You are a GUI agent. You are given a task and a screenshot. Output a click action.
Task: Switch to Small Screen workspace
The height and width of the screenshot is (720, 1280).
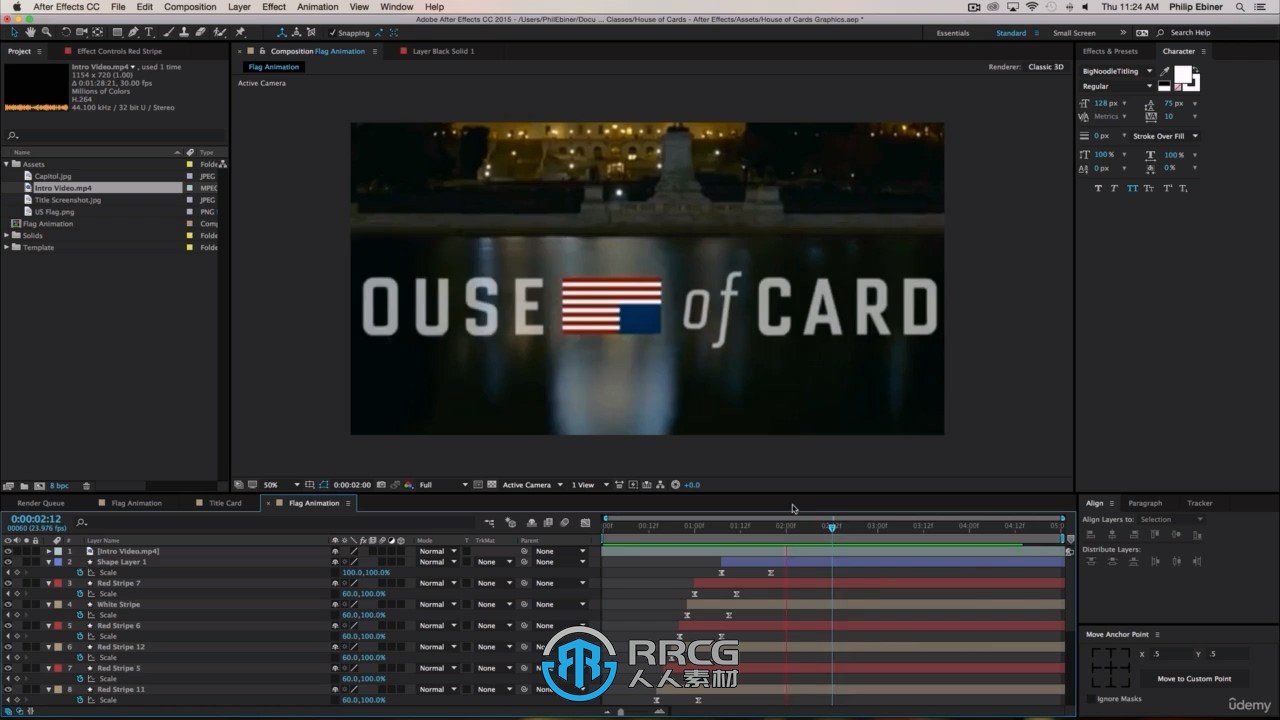tap(1074, 33)
